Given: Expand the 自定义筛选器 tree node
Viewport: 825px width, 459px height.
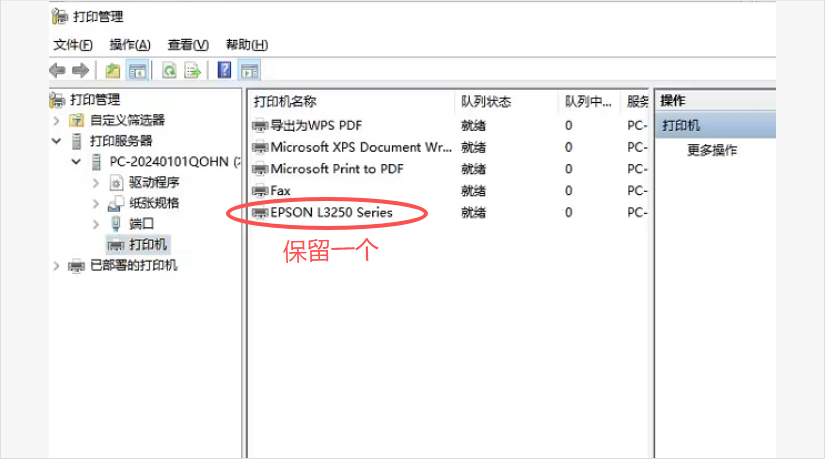Looking at the screenshot, I should pos(57,121).
